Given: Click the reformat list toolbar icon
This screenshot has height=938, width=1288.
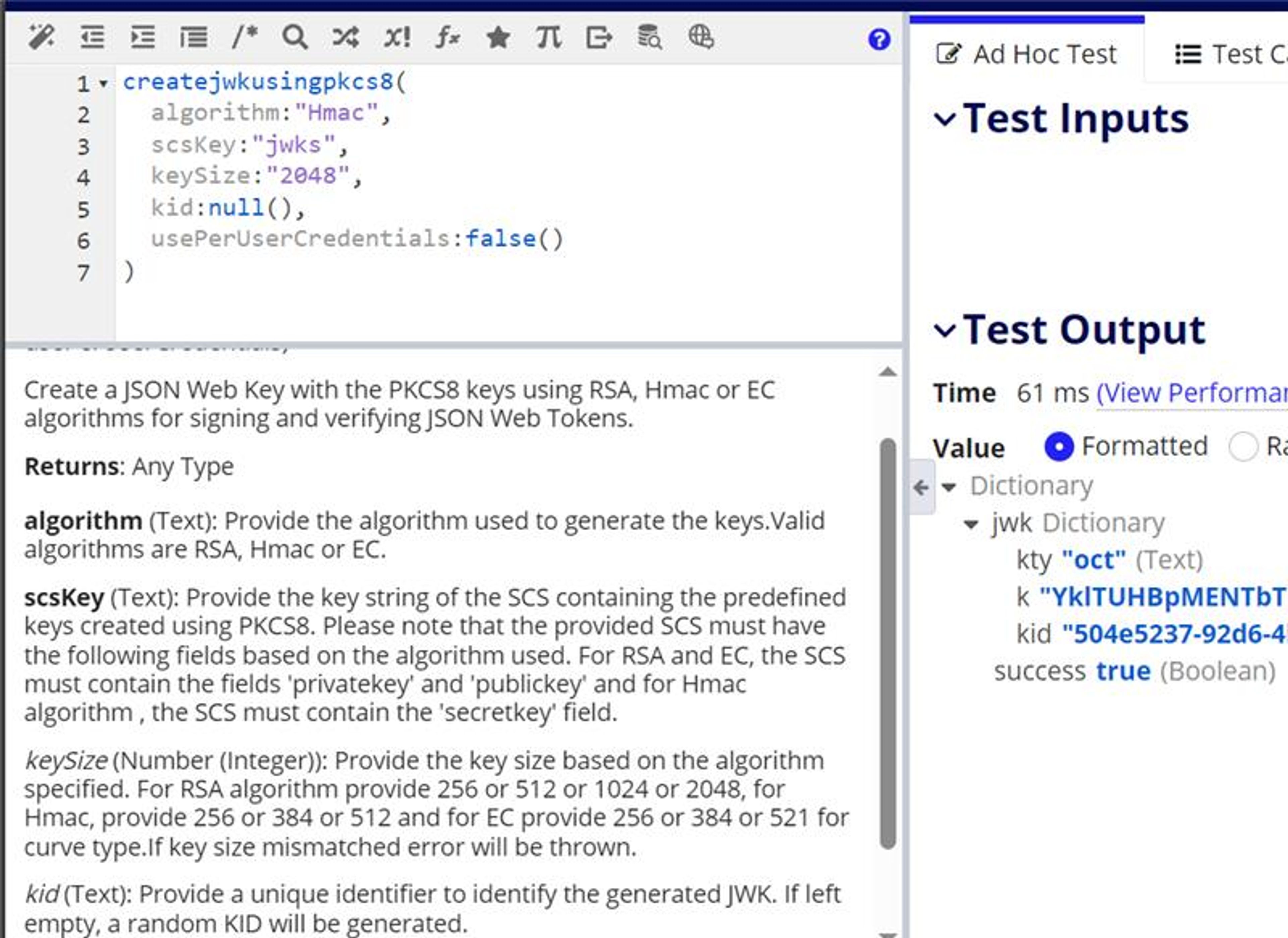Looking at the screenshot, I should coord(194,38).
